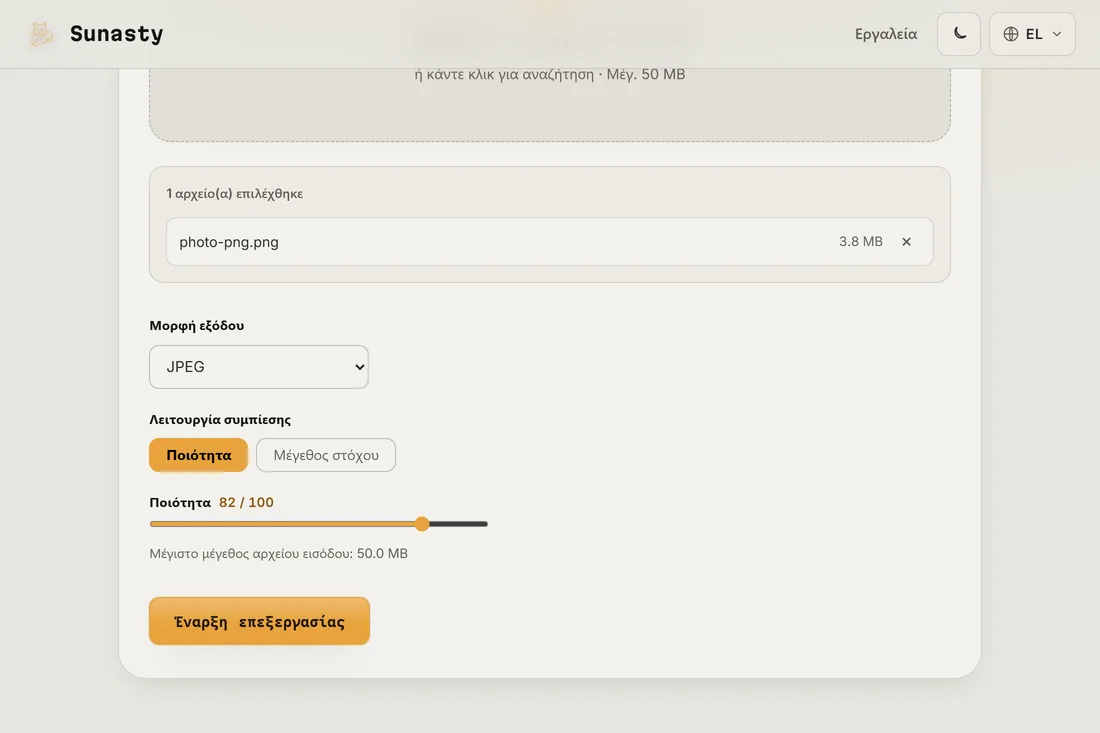Viewport: 1100px width, 733px height.
Task: Click the 82 / 100 quality value
Action: pos(246,502)
